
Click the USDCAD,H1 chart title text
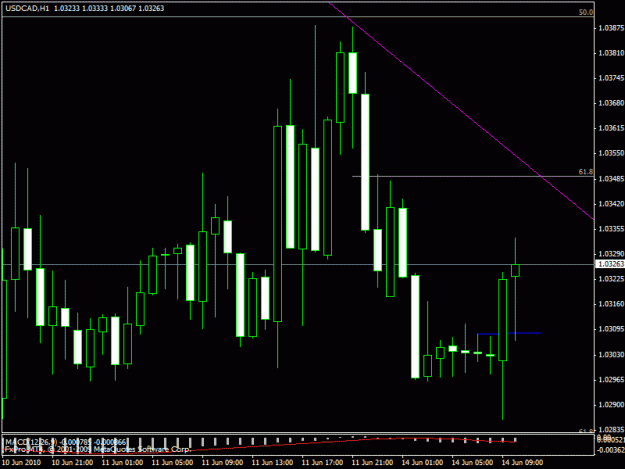point(27,8)
